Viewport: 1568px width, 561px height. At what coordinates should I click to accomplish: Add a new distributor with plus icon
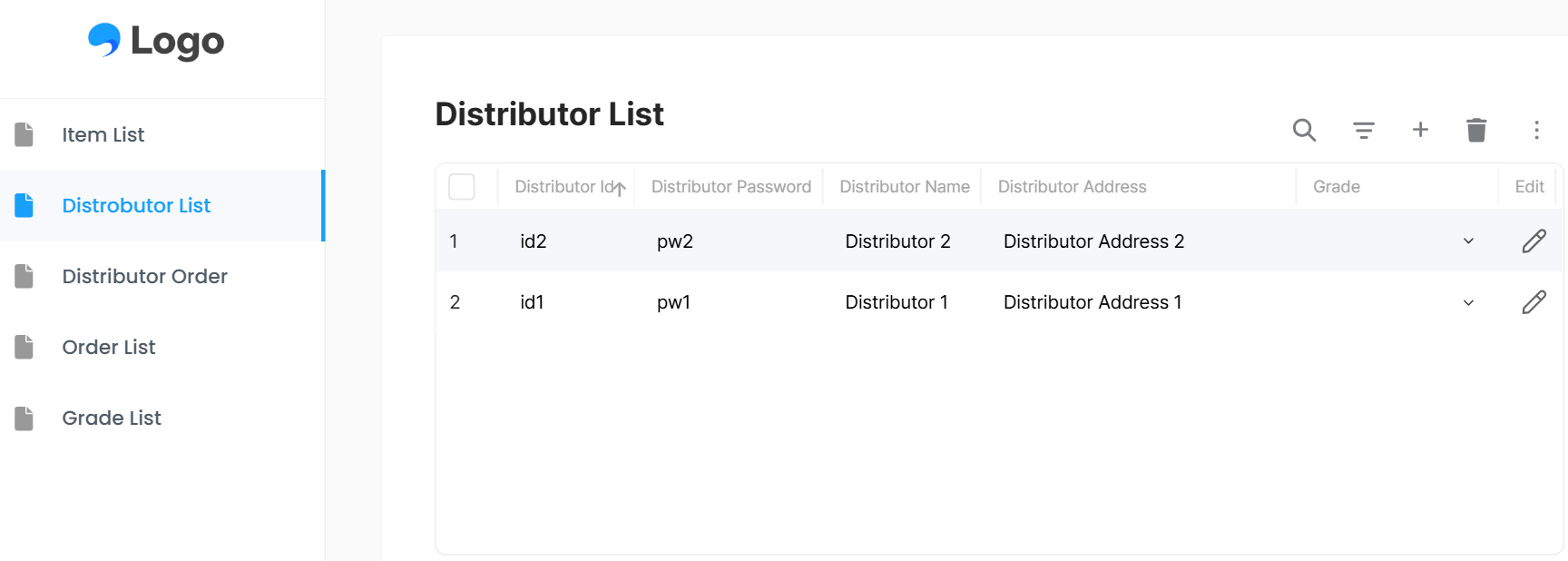(x=1420, y=130)
